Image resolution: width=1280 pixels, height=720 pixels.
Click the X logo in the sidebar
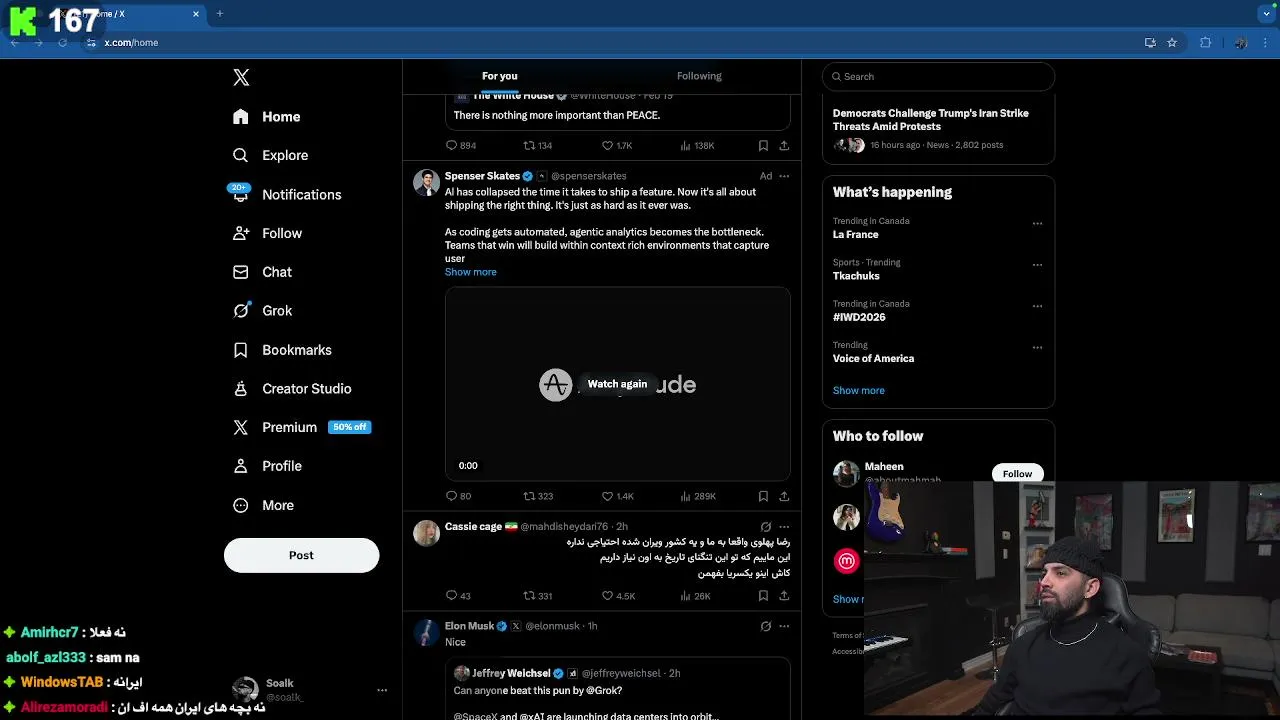(241, 77)
